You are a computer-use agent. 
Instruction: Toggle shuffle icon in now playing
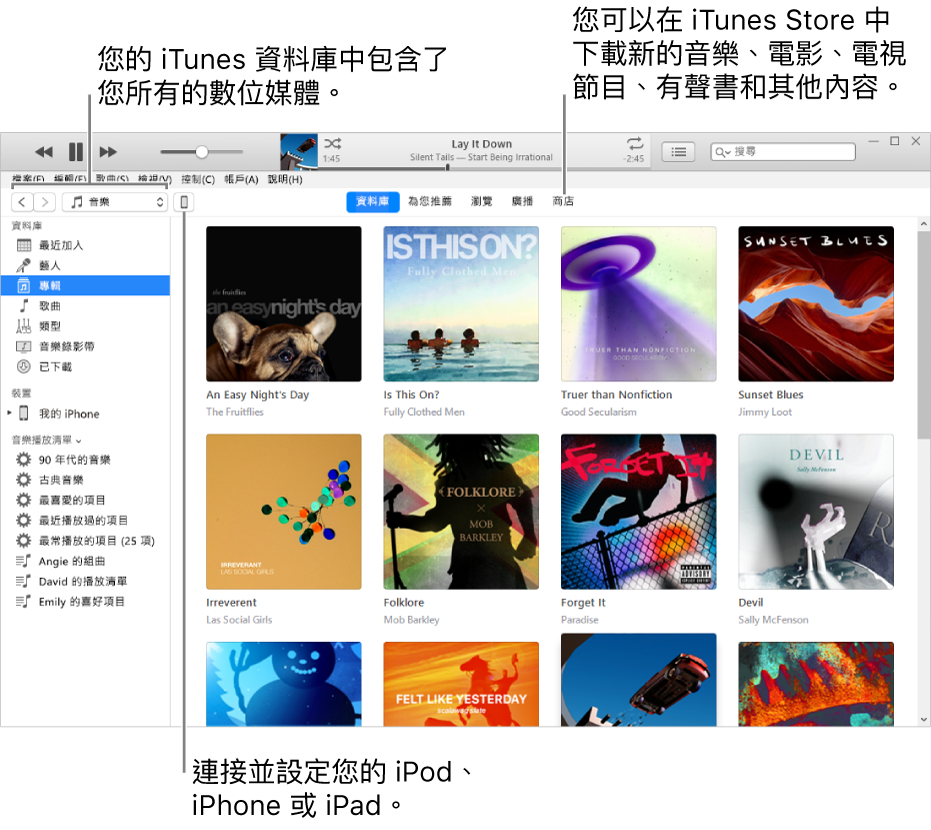[332, 143]
